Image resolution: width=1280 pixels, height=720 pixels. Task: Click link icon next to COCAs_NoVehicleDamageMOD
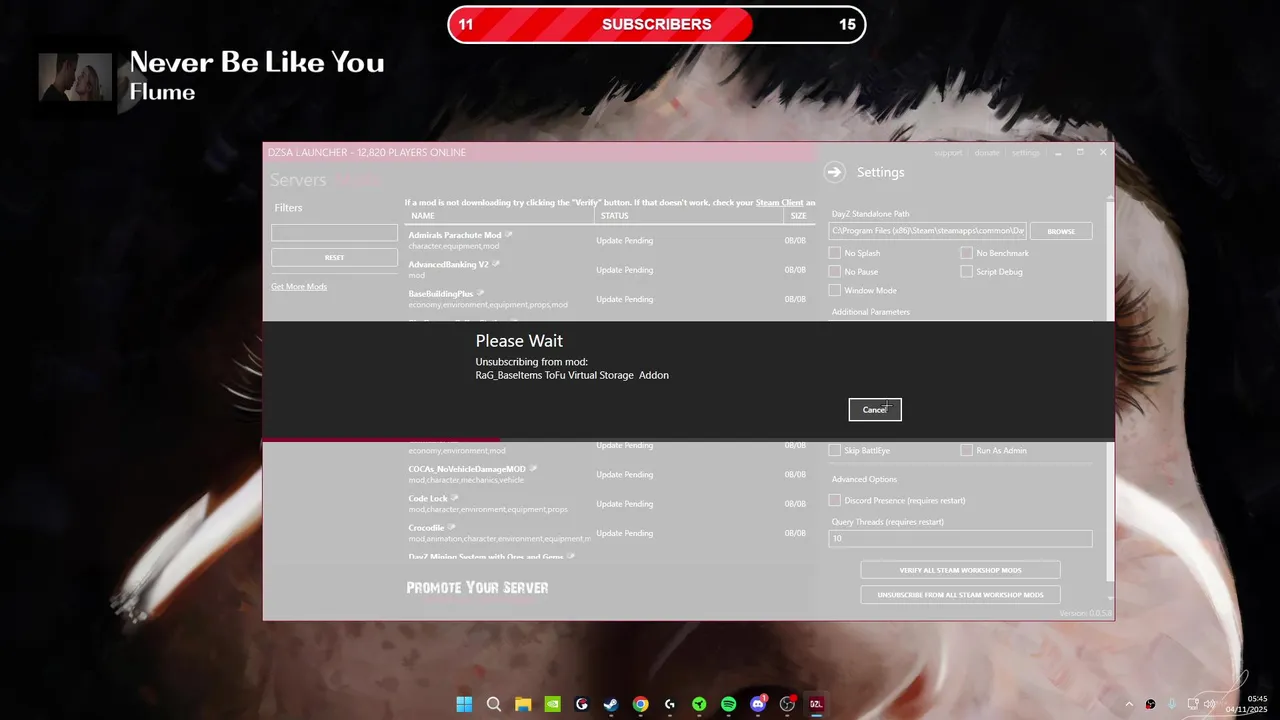click(x=533, y=468)
